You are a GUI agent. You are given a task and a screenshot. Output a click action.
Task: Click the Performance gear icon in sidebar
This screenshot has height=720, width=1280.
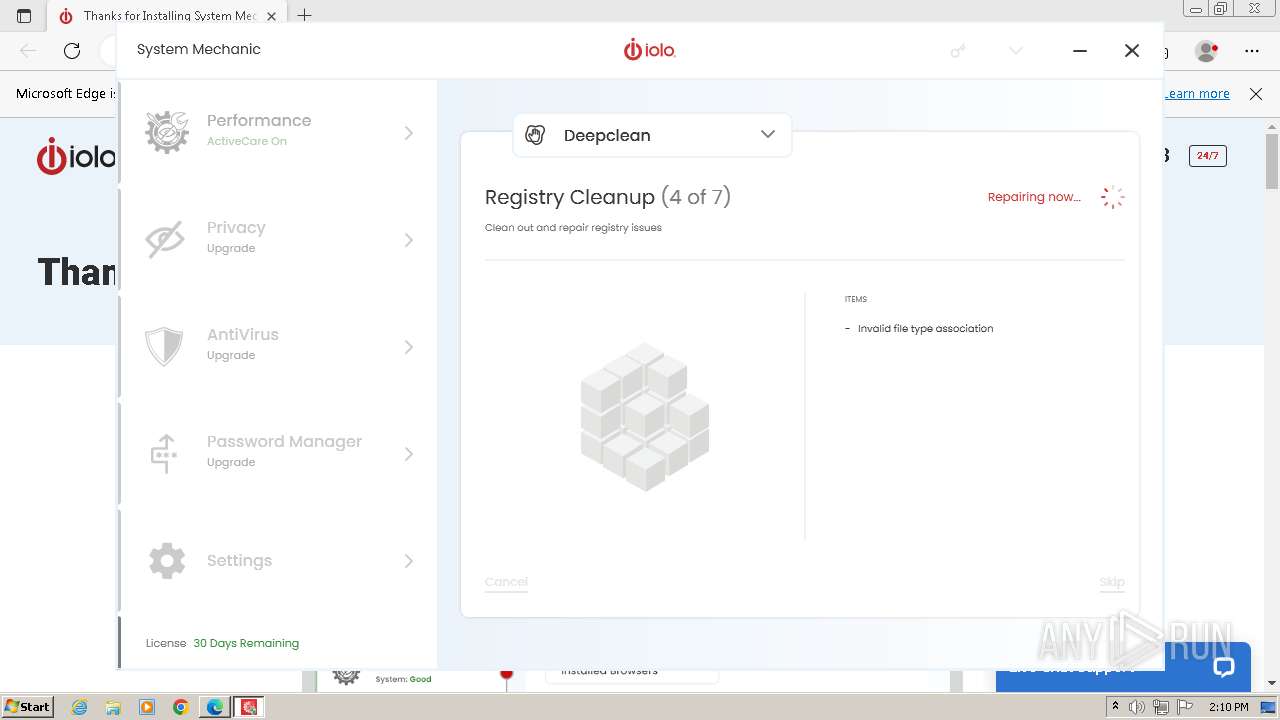tap(166, 132)
